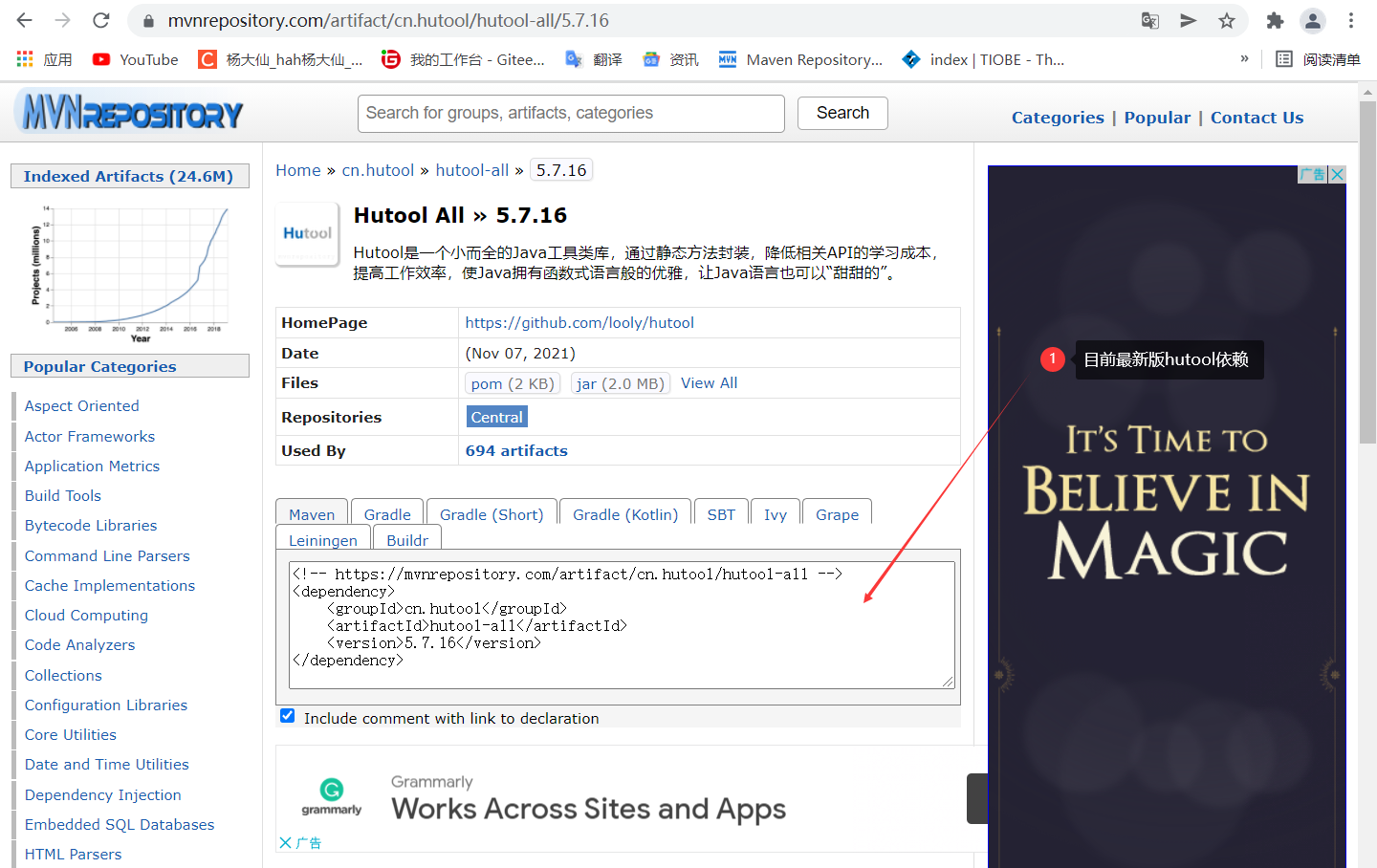The image size is (1377, 868).
Task: Open the Maven Repository bookmark
Action: pyautogui.click(x=800, y=59)
